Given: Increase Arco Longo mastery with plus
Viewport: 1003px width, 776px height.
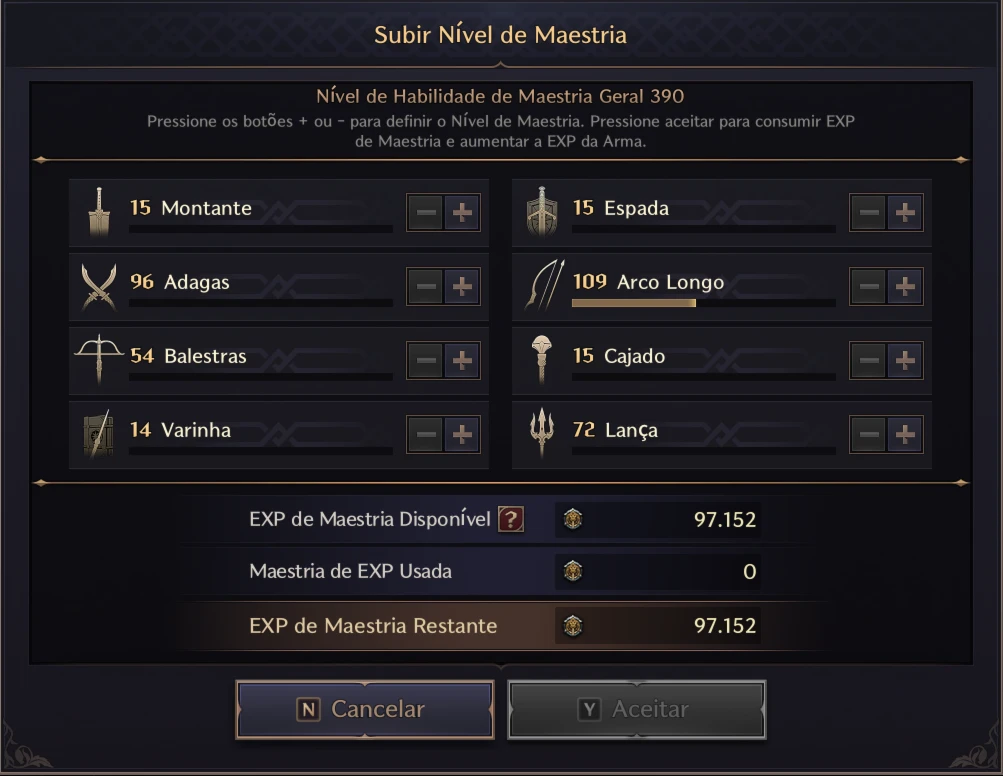Looking at the screenshot, I should point(904,287).
